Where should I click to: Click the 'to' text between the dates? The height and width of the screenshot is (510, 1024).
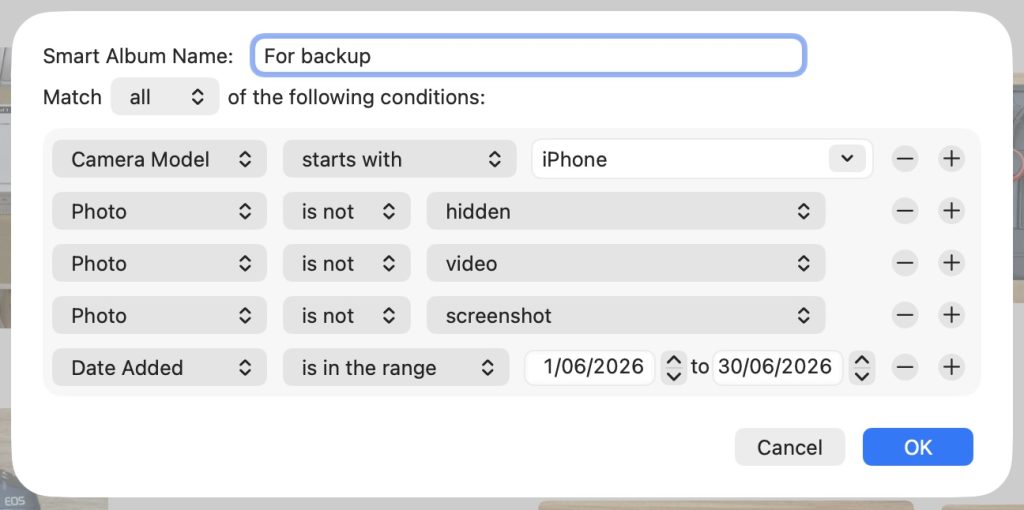pyautogui.click(x=699, y=367)
